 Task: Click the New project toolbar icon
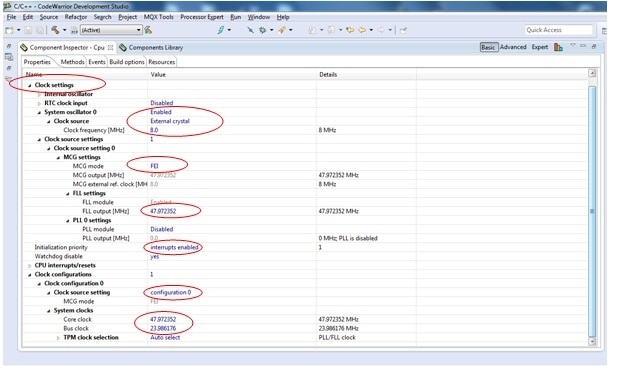point(9,30)
